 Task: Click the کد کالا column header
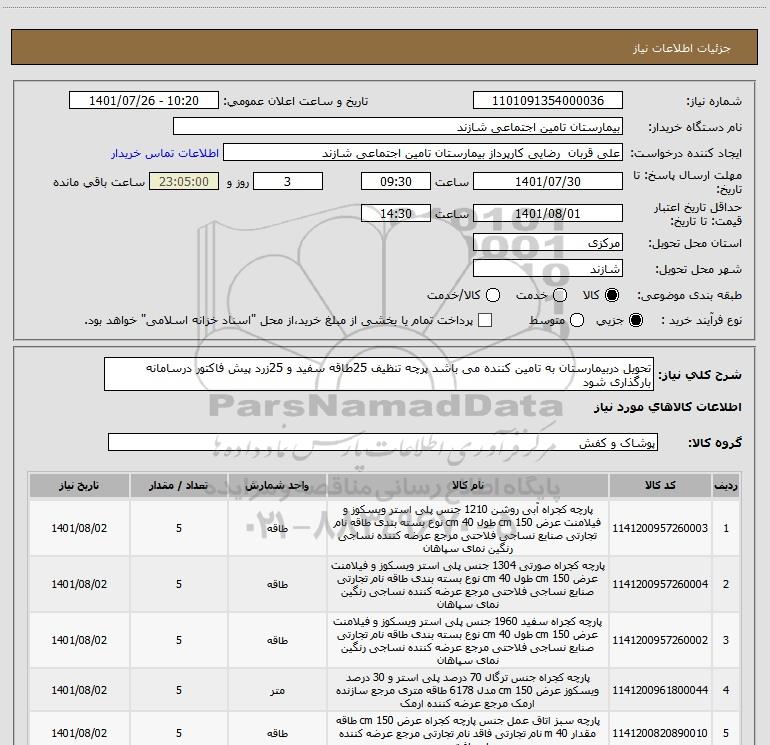(660, 485)
